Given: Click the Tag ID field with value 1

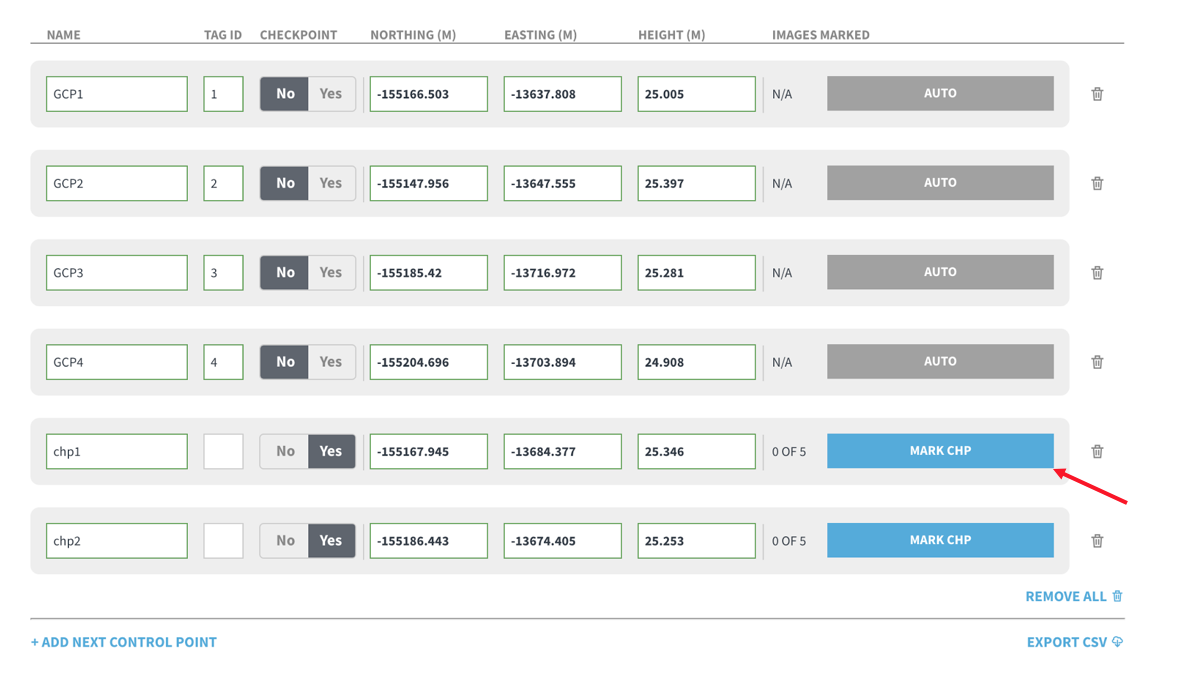Looking at the screenshot, I should 223,94.
